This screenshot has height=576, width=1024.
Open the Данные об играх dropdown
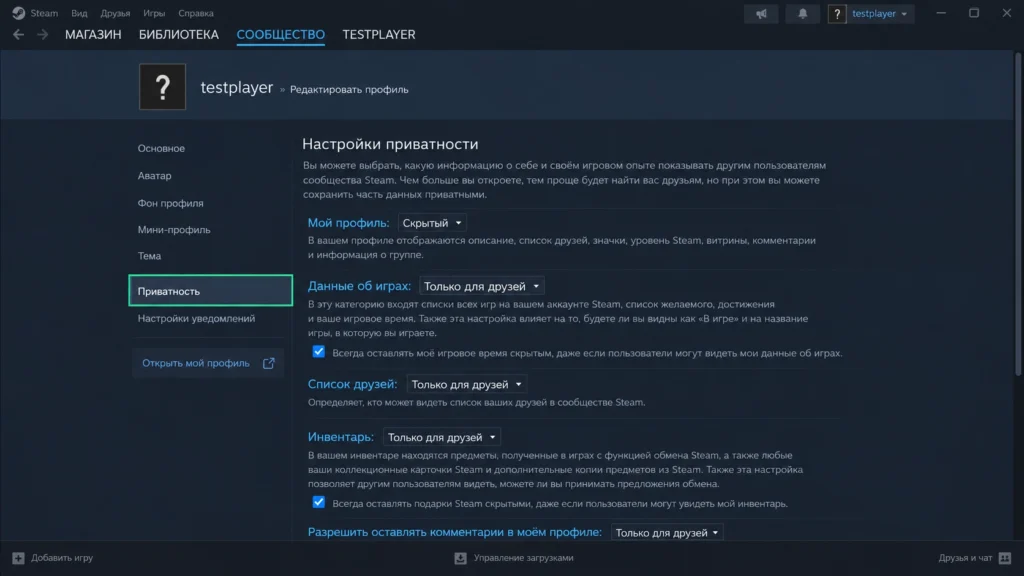click(481, 286)
